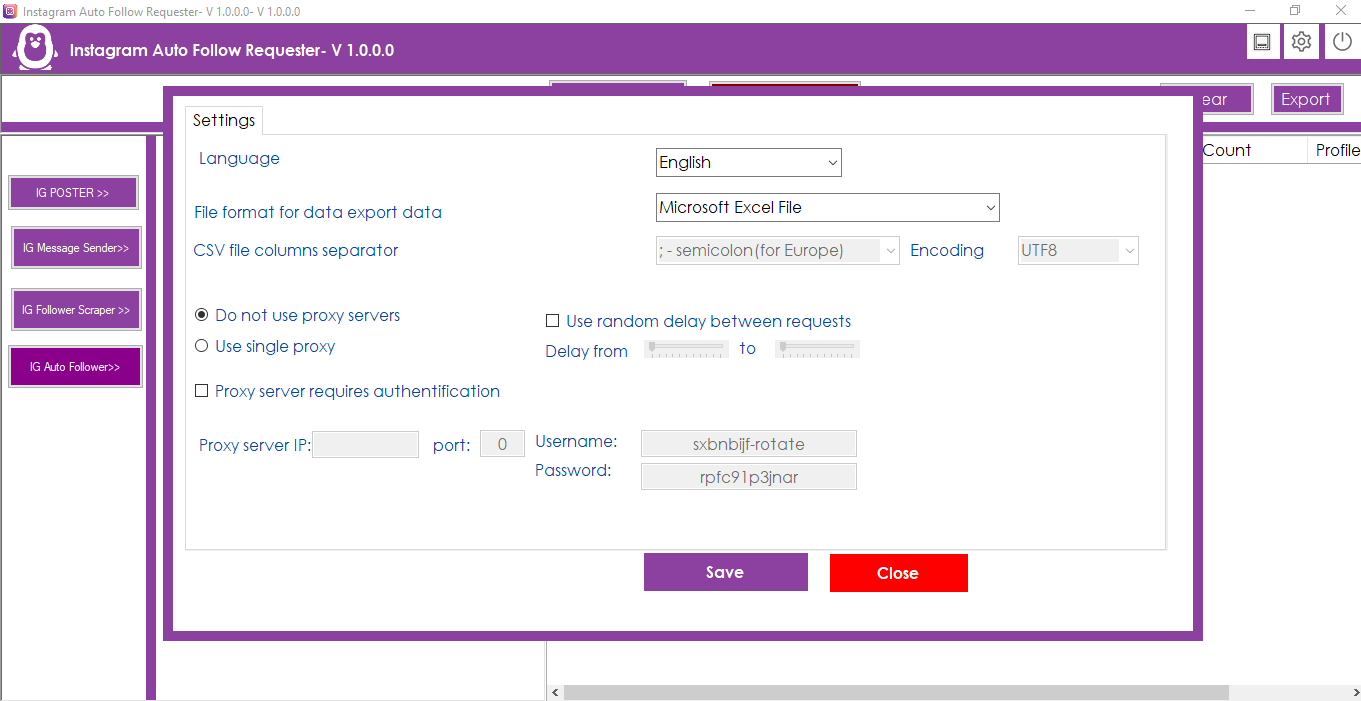This screenshot has height=701, width=1361.
Task: Click 'CSV file columns separator' label
Action: pyautogui.click(x=296, y=250)
